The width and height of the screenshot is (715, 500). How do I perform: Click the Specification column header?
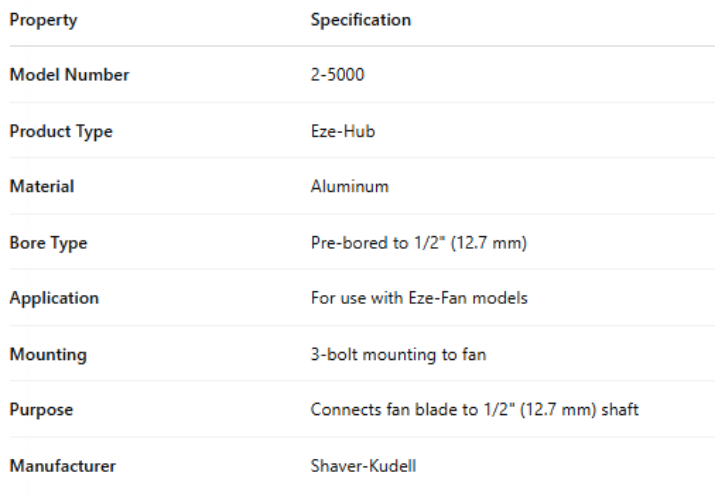click(x=360, y=20)
